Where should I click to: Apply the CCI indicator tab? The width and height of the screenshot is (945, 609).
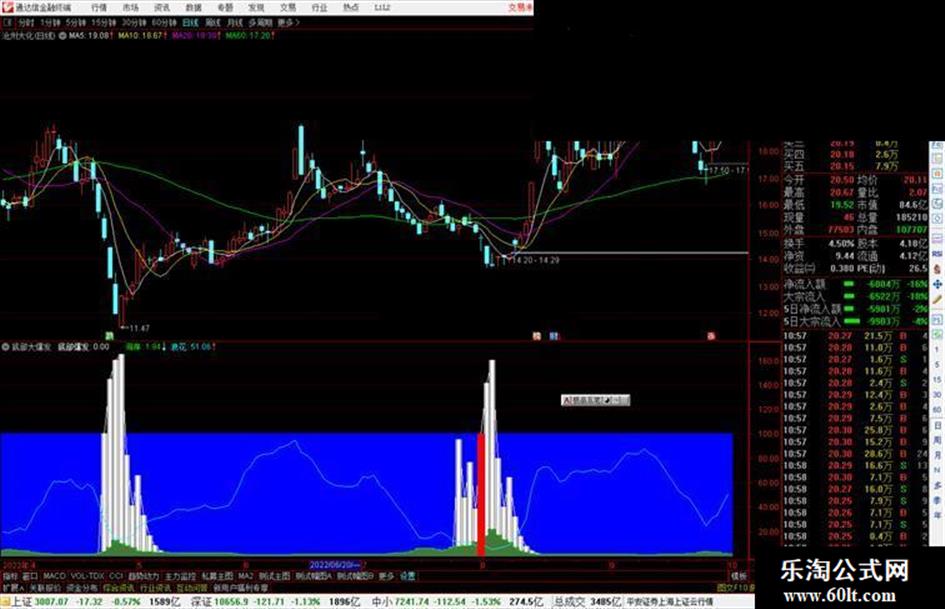116,576
